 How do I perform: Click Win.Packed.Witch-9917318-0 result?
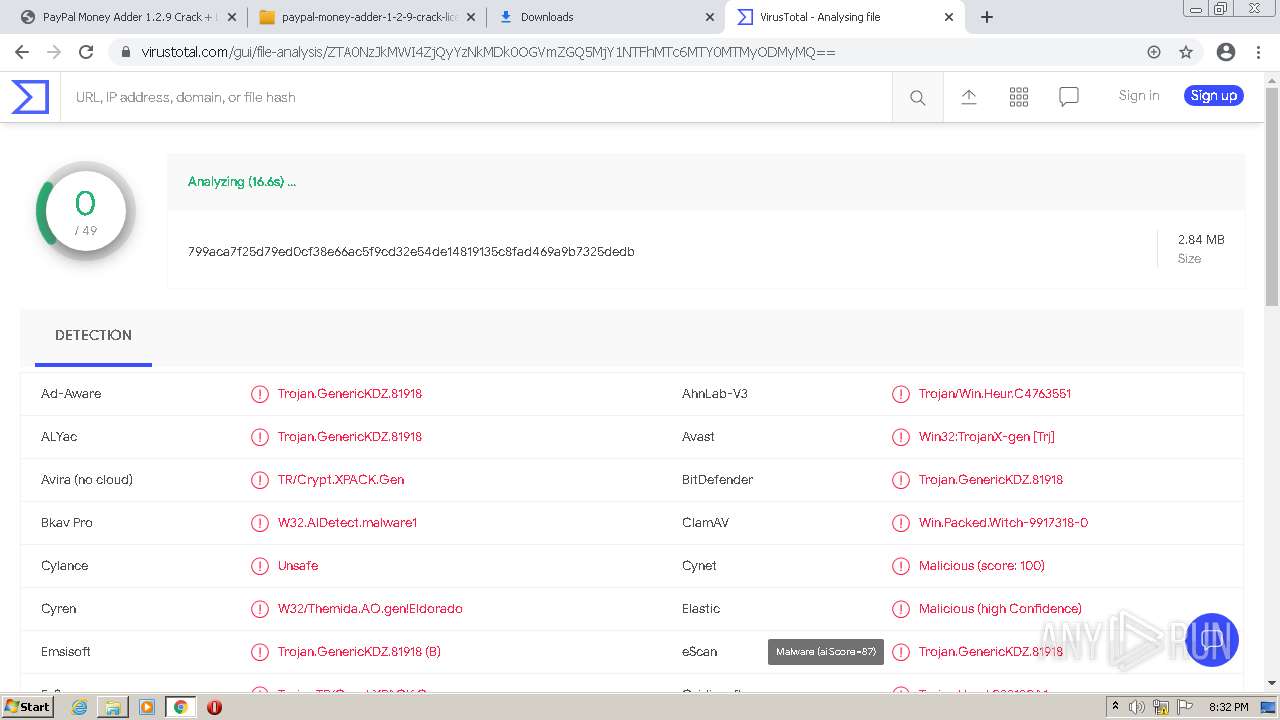coord(1003,522)
